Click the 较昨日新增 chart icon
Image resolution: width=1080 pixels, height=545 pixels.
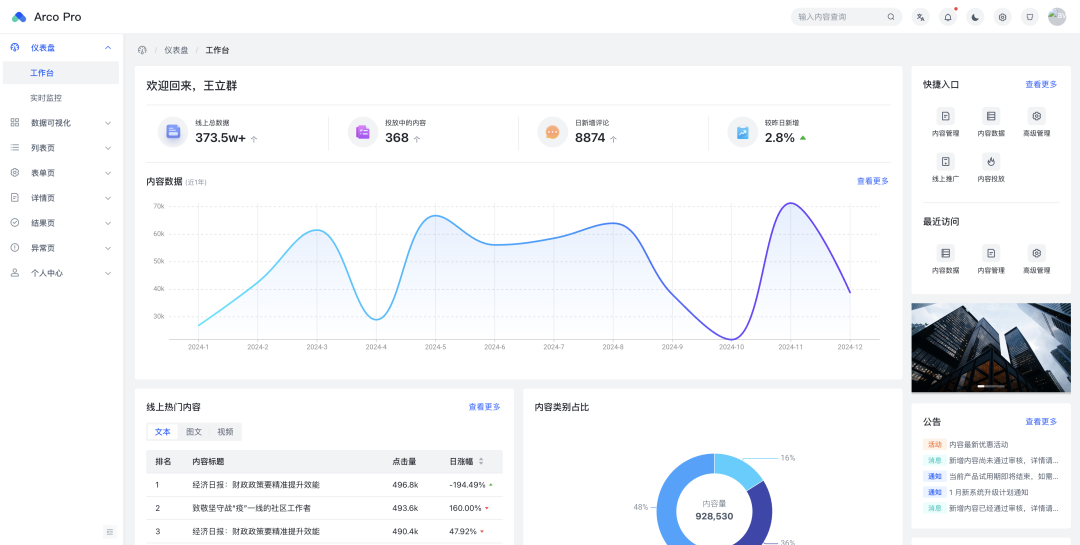point(742,132)
